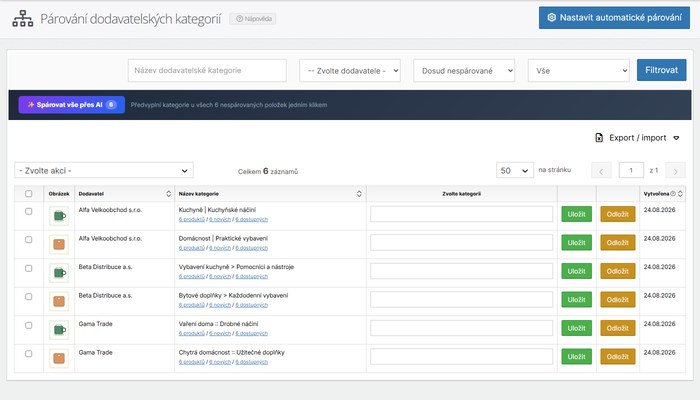
Task: Check the Chytrá domácnost row checkbox
Action: click(x=29, y=354)
